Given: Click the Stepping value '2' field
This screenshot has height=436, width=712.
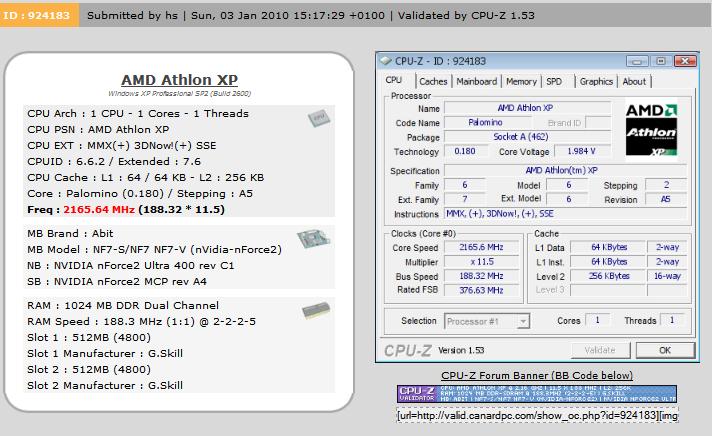Looking at the screenshot, I should coord(666,185).
